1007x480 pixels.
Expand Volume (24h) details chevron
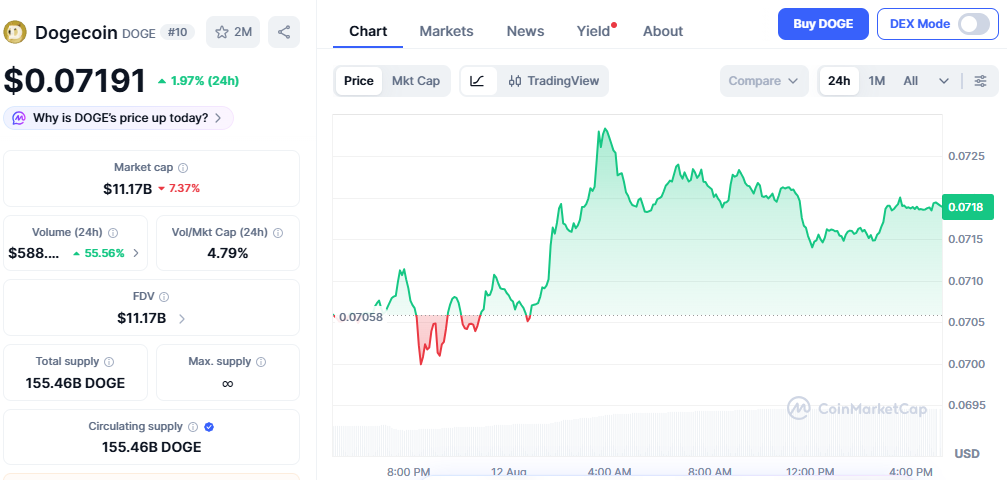[x=136, y=253]
